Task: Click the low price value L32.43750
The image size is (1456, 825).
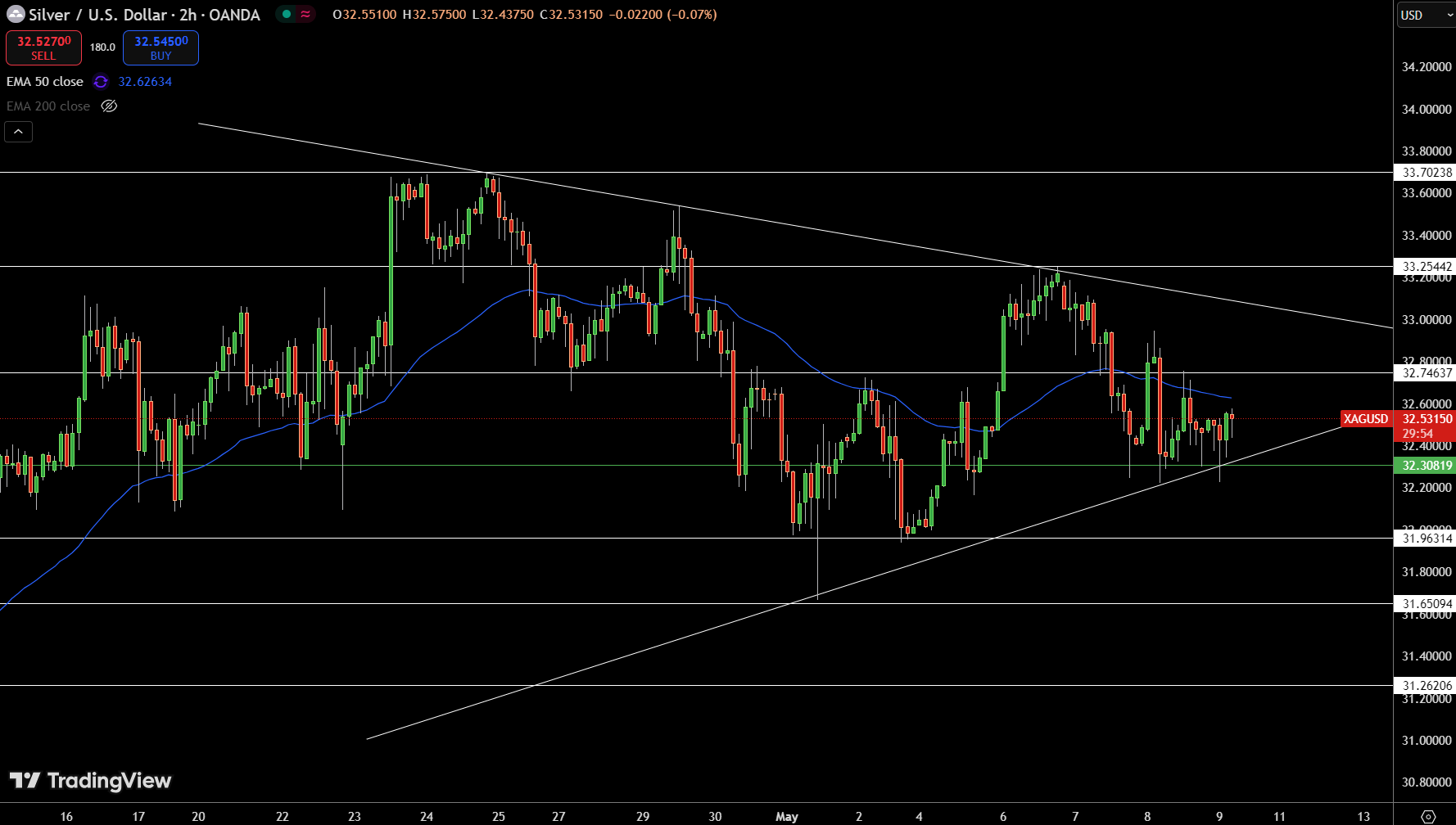Action: point(503,15)
